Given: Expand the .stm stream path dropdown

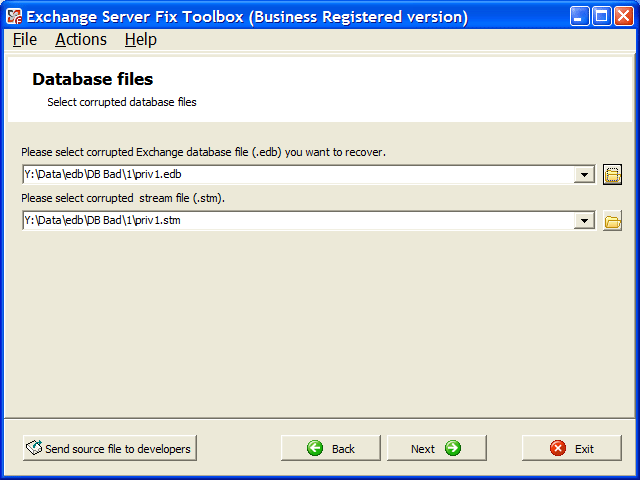Looking at the screenshot, I should pos(585,221).
